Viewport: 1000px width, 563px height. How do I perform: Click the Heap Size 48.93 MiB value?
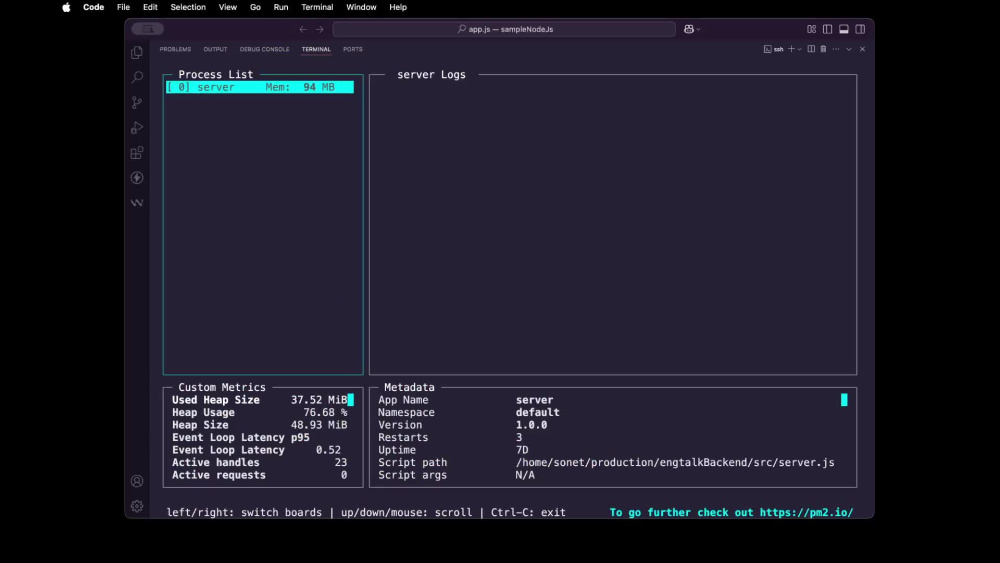coord(319,425)
